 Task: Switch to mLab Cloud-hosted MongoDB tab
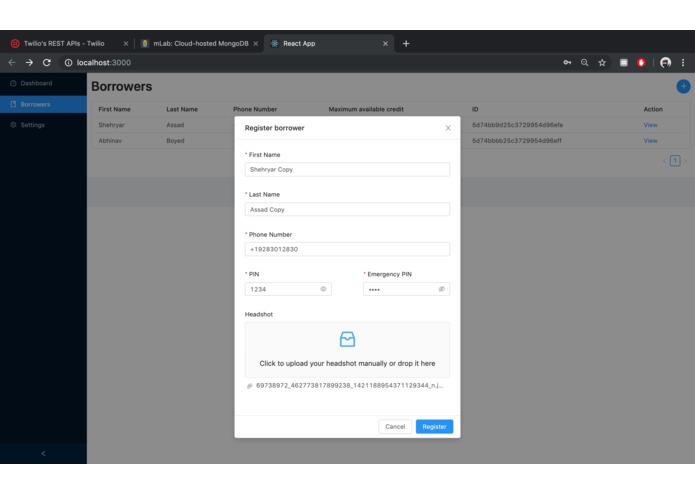tap(200, 43)
